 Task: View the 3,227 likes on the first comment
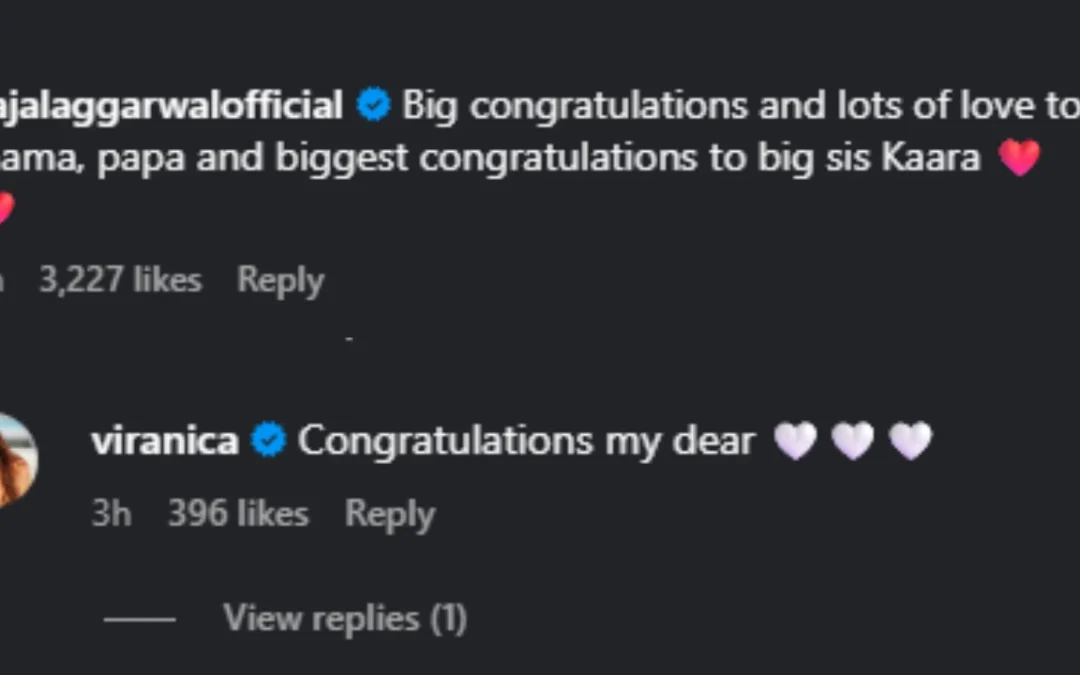[x=120, y=280]
